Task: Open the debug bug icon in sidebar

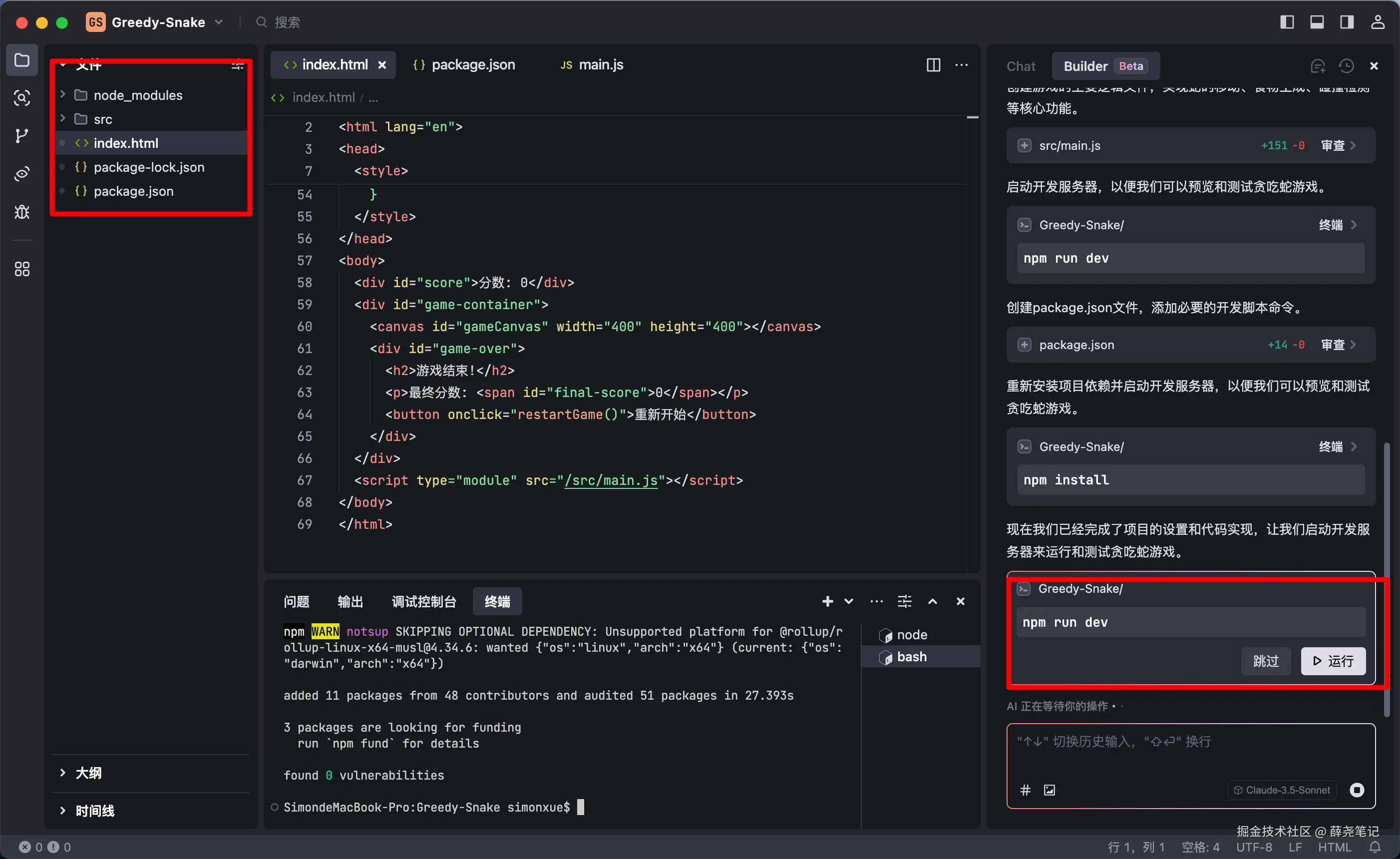Action: point(21,212)
